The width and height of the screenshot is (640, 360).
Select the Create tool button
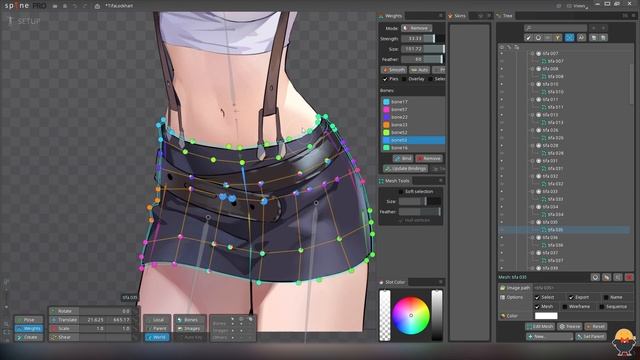point(29,338)
